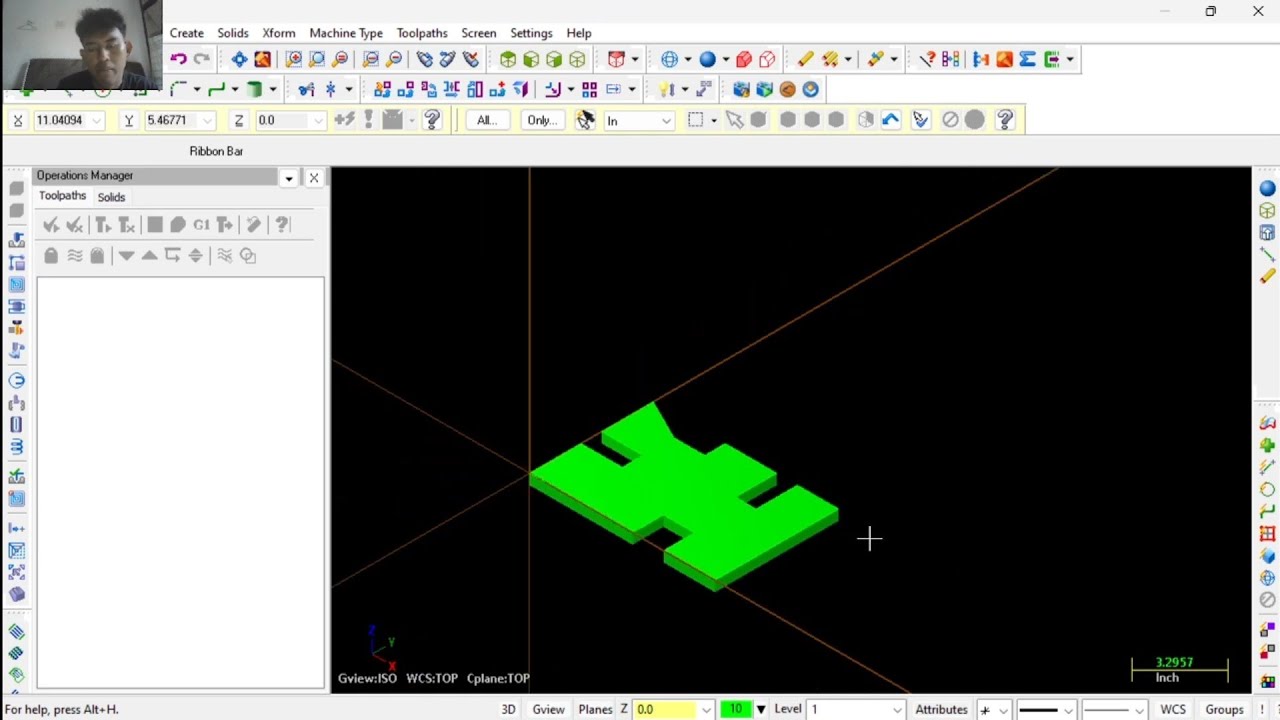Click the yellow pencil icon in right sidebar

click(1267, 276)
